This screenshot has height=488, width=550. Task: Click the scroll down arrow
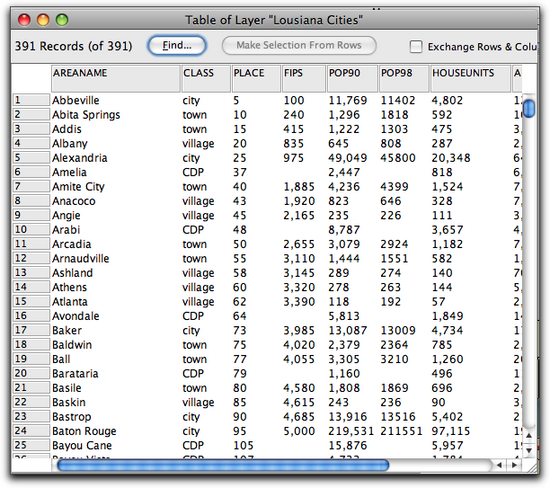(529, 450)
